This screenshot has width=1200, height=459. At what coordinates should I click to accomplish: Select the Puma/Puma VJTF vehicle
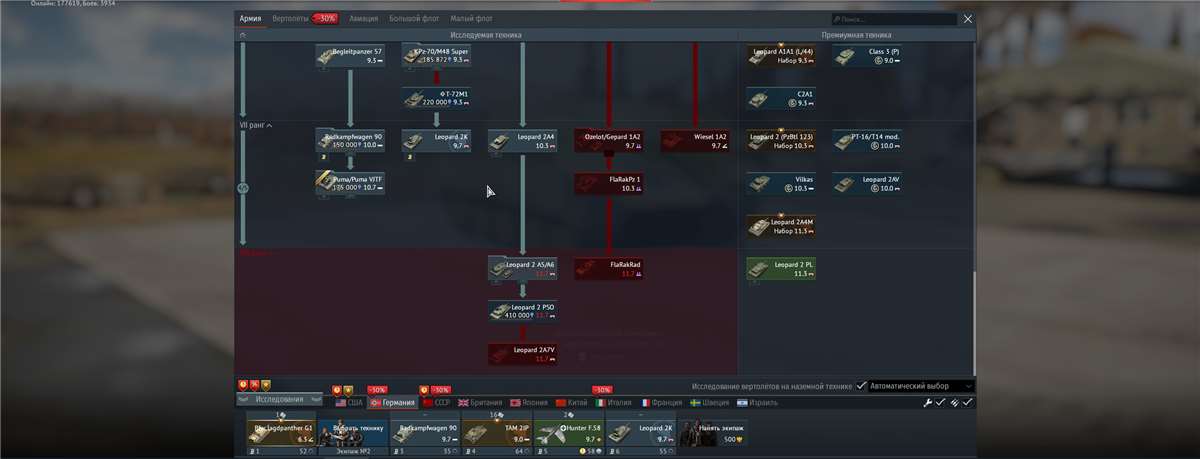[x=351, y=183]
